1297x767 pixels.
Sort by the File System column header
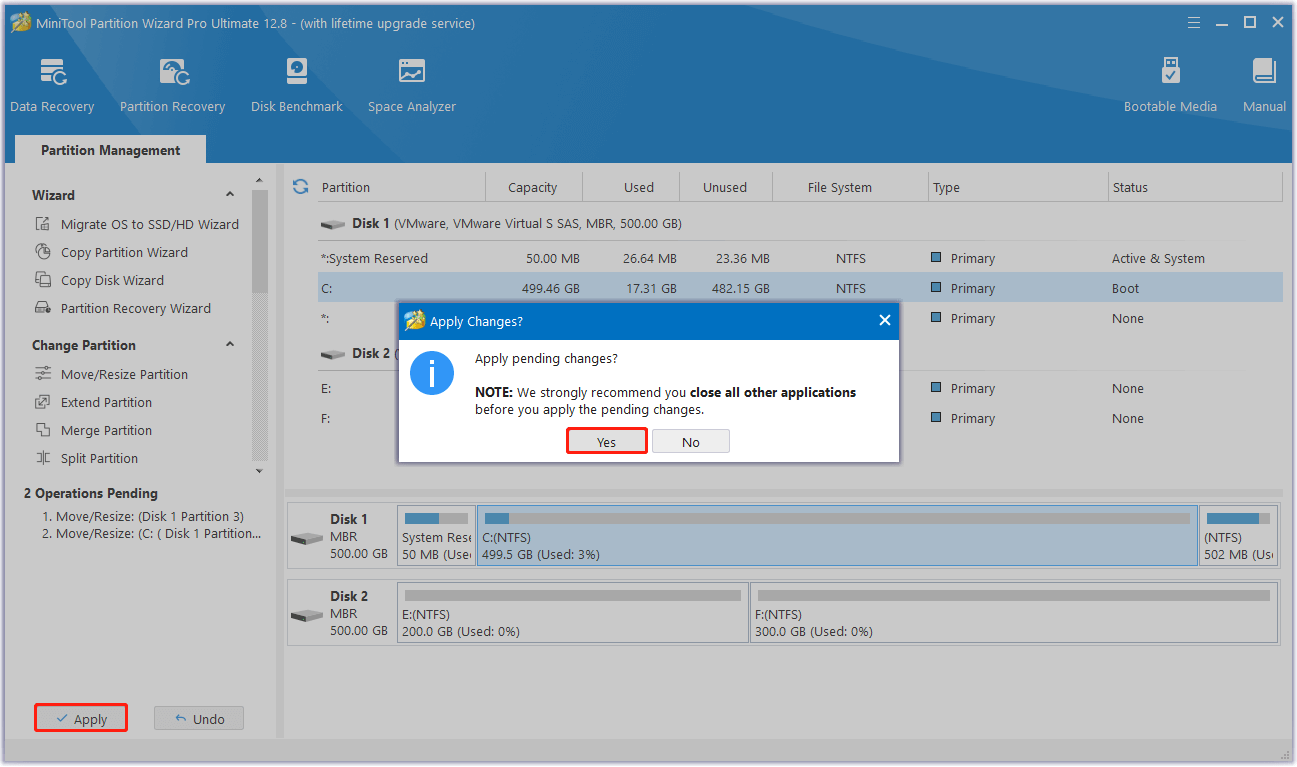tap(840, 187)
